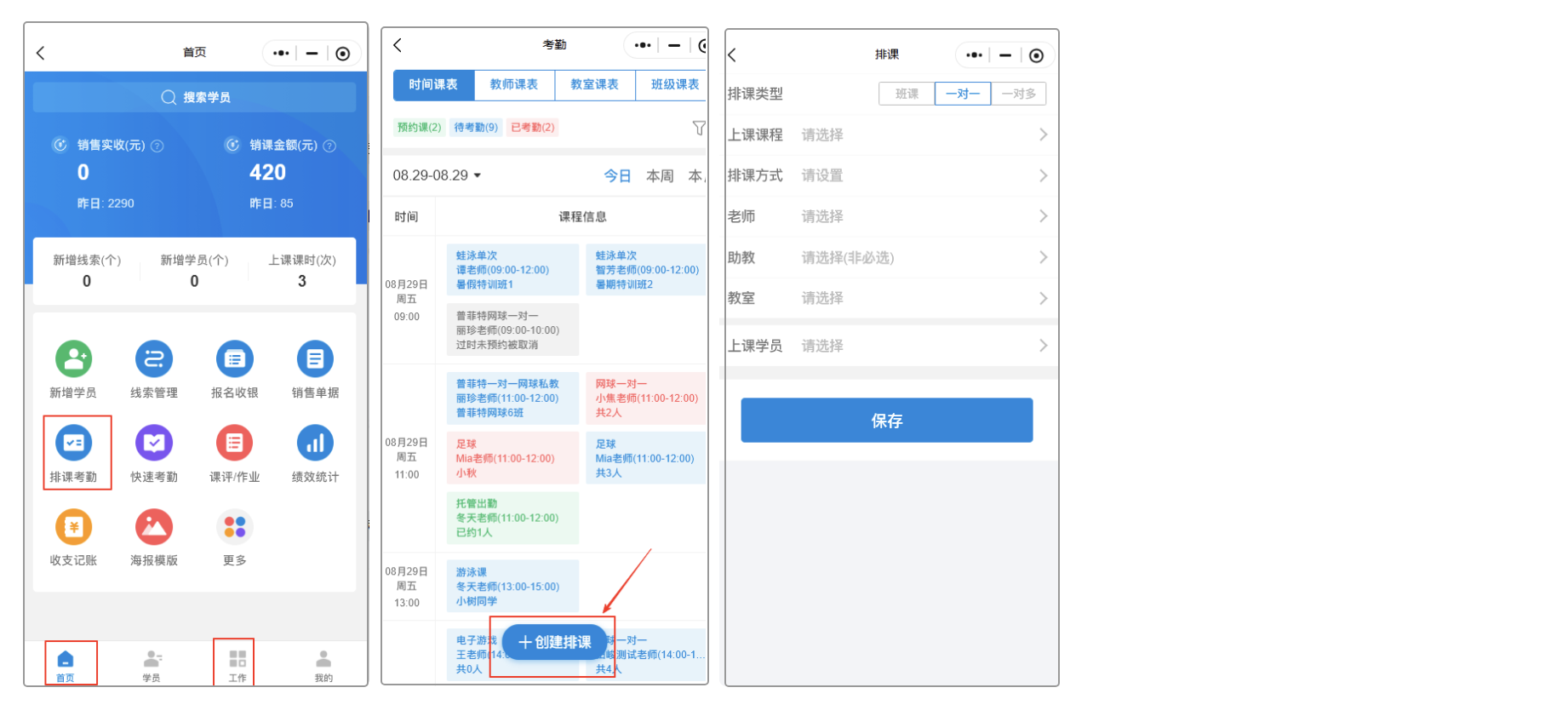
Task: Open 游泳课 冬天老师 class card
Action: [x=512, y=587]
